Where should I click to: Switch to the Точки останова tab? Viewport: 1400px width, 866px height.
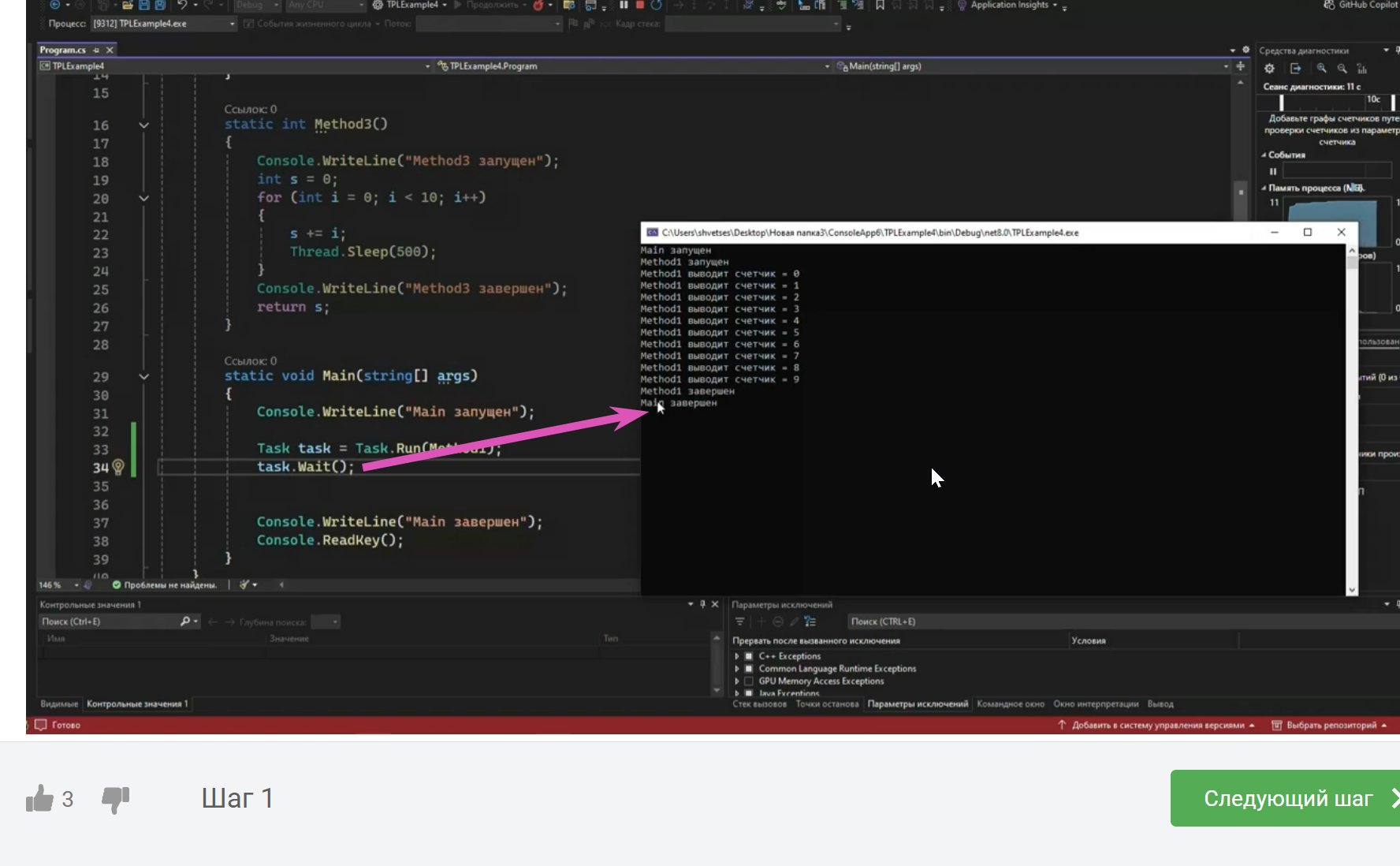827,704
